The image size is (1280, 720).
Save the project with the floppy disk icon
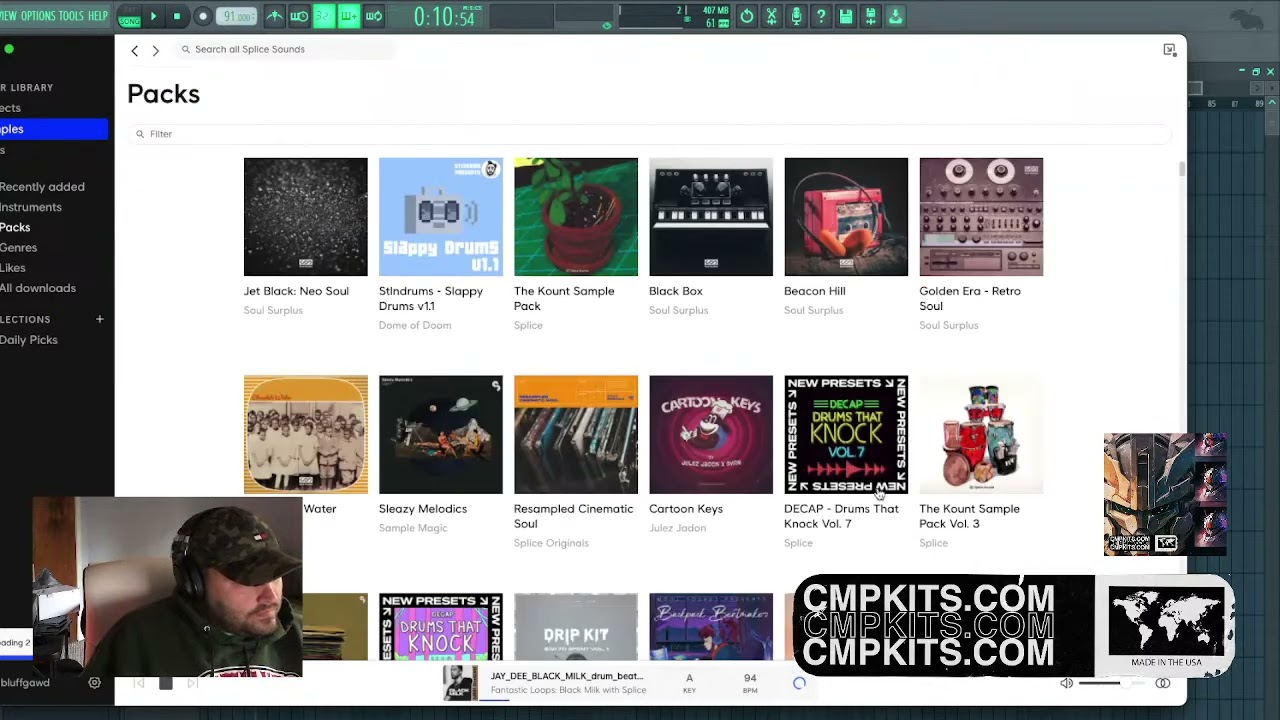pos(846,16)
